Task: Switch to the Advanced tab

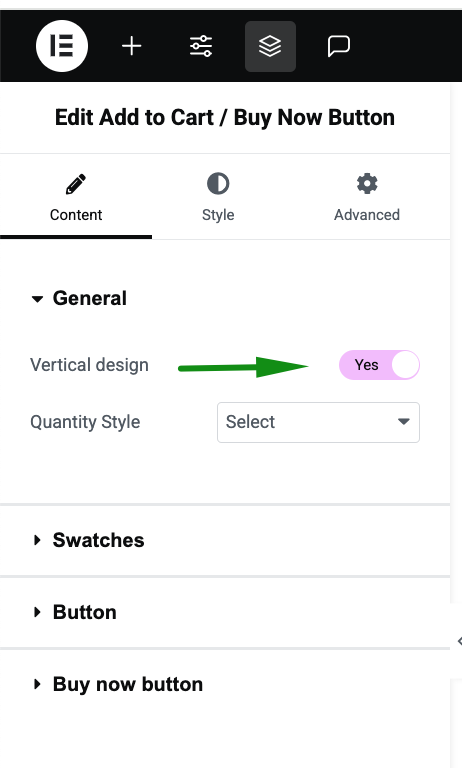Action: click(367, 197)
